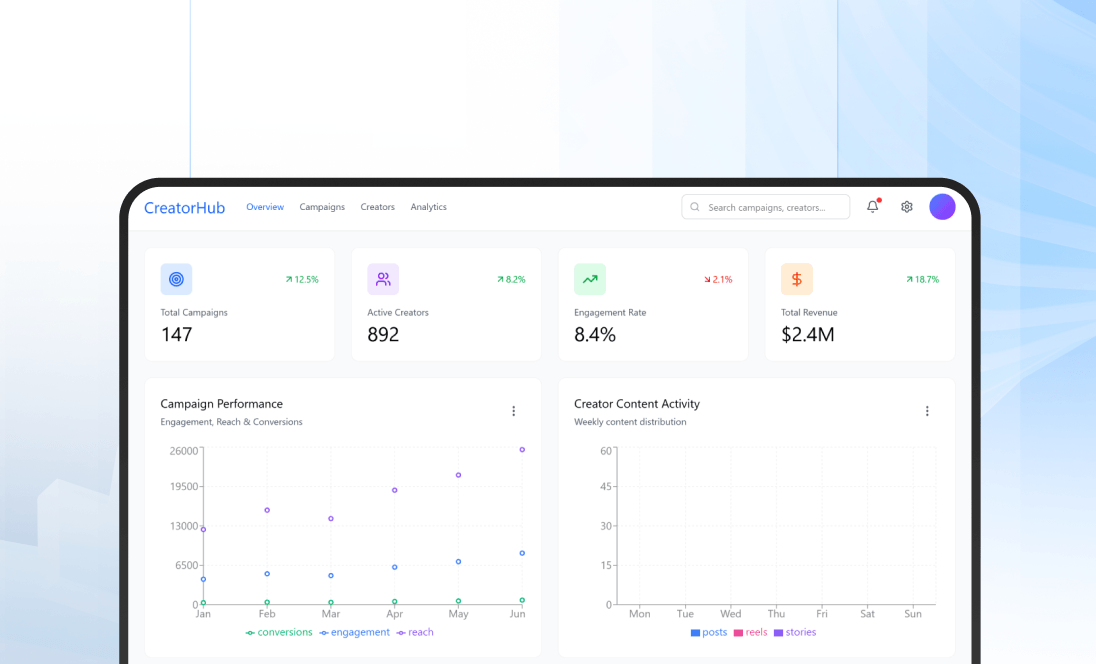The width and height of the screenshot is (1096, 664).
Task: Open the settings gear icon
Action: 906,207
